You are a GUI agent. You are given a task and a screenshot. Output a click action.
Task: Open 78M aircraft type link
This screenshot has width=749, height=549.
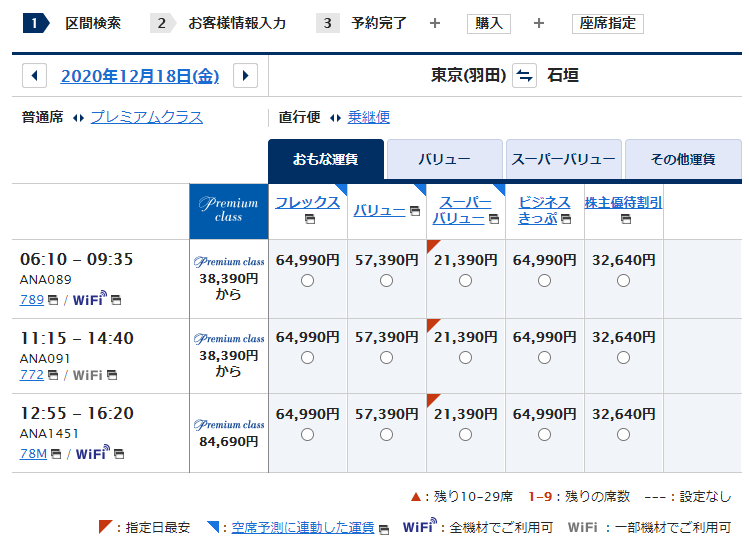[x=33, y=453]
